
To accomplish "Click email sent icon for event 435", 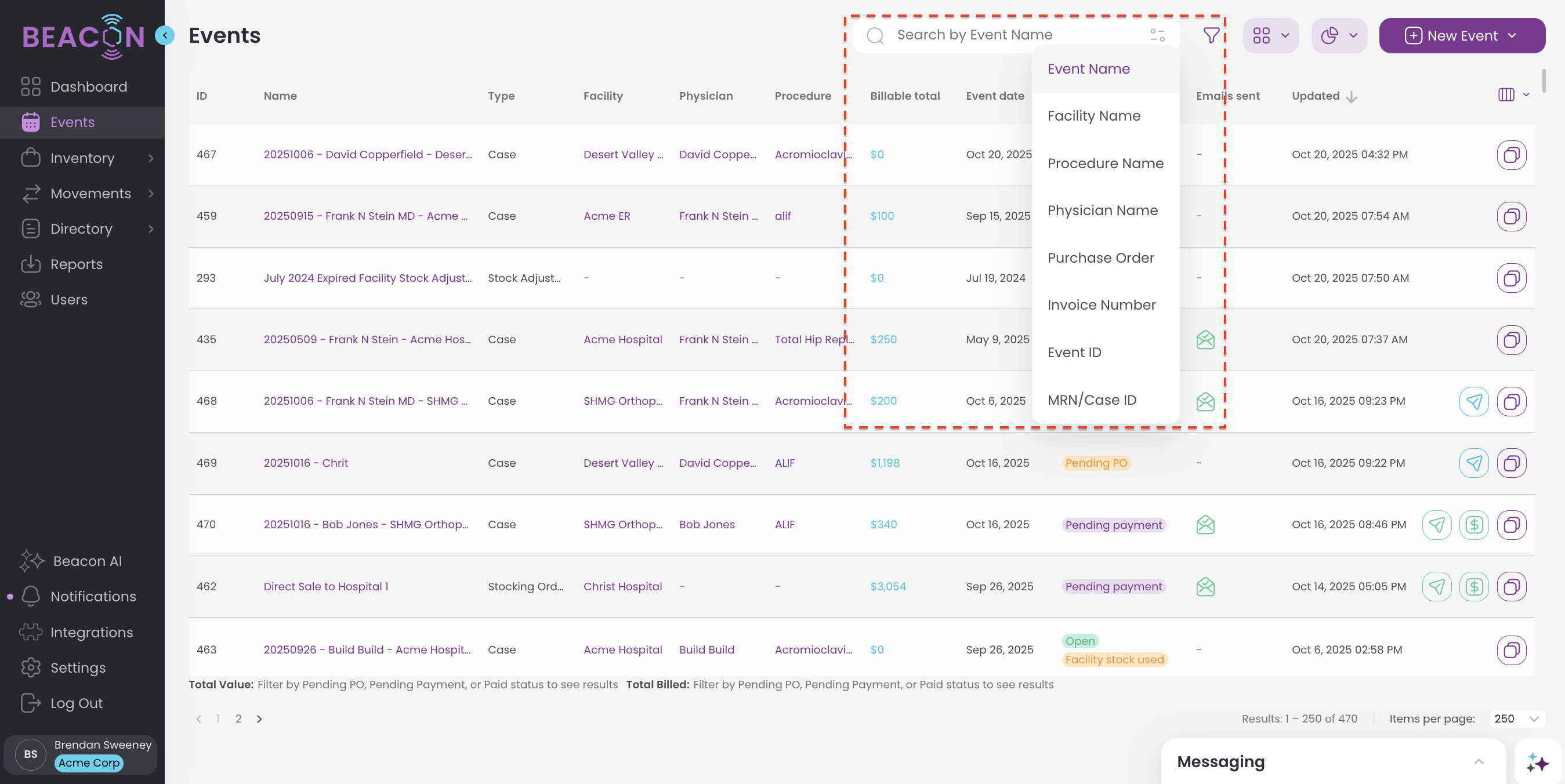I will [x=1205, y=340].
